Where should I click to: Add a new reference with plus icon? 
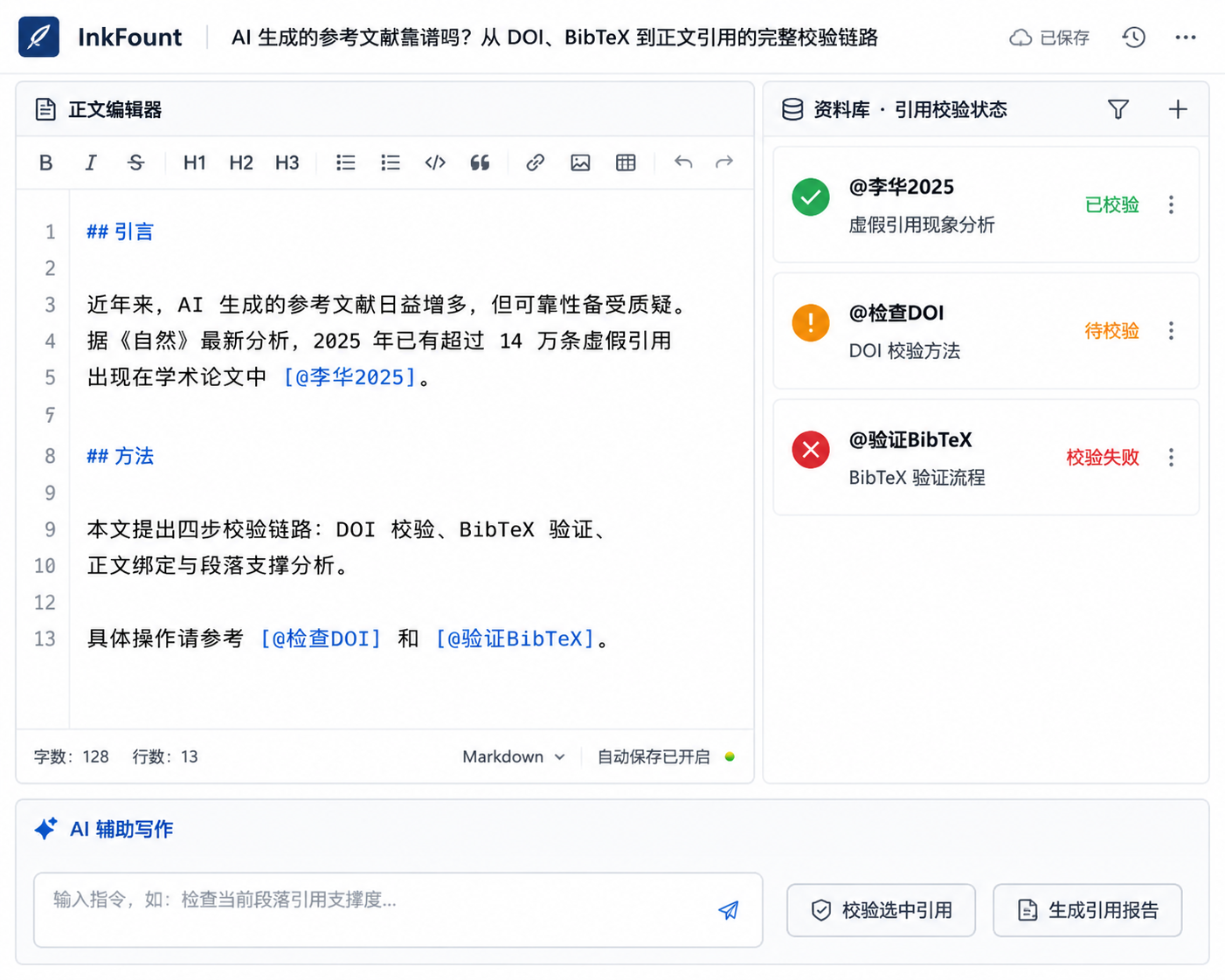tap(1178, 109)
